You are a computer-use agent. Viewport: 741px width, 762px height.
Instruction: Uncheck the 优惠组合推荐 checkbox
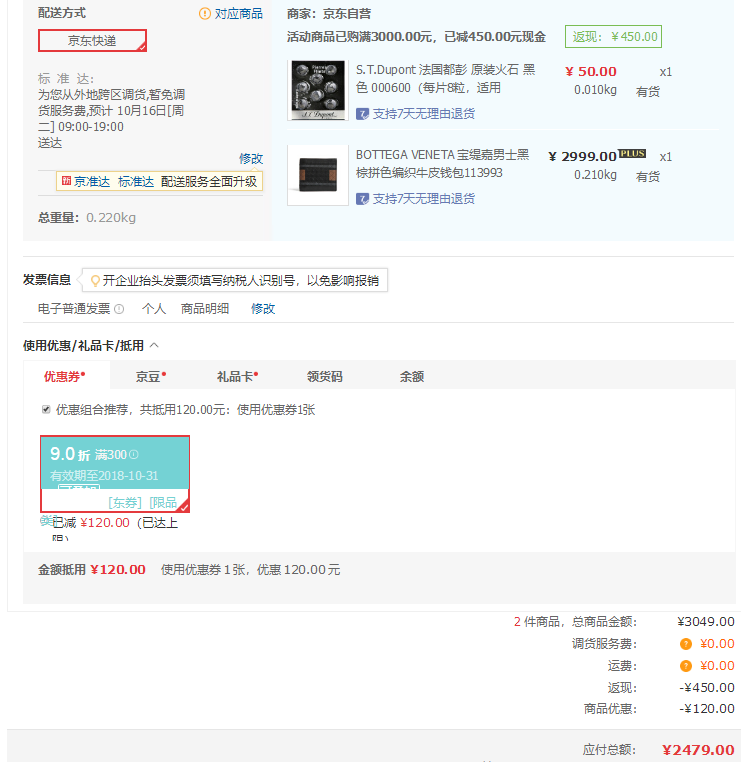46,409
